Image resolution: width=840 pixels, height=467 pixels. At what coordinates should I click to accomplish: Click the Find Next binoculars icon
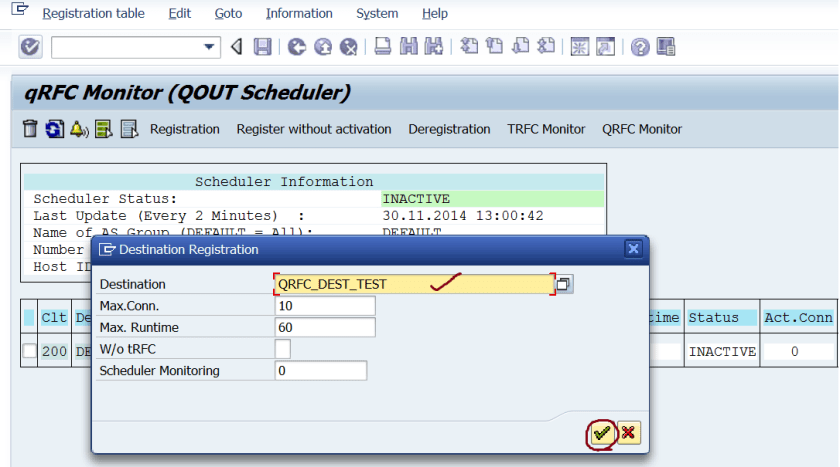434,47
